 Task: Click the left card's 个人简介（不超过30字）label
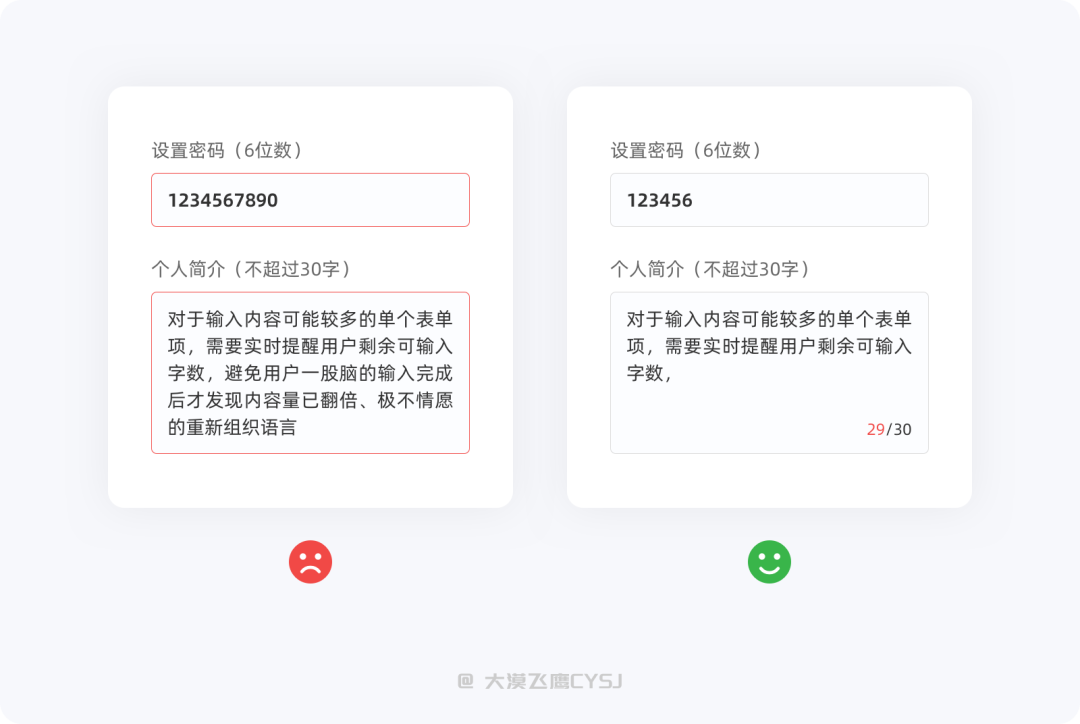251,269
